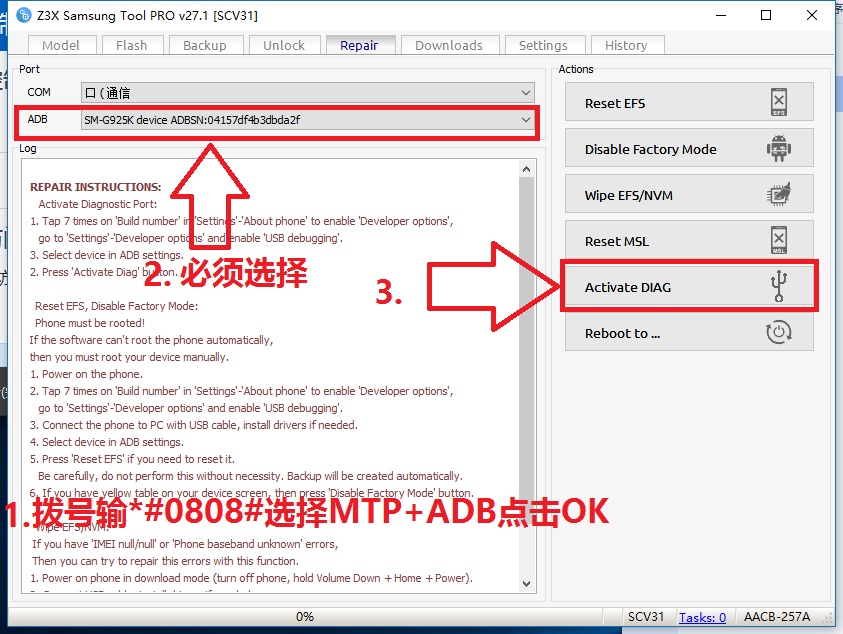Open the Tasks: 0 link
Image resolution: width=843 pixels, height=634 pixels.
click(x=702, y=617)
